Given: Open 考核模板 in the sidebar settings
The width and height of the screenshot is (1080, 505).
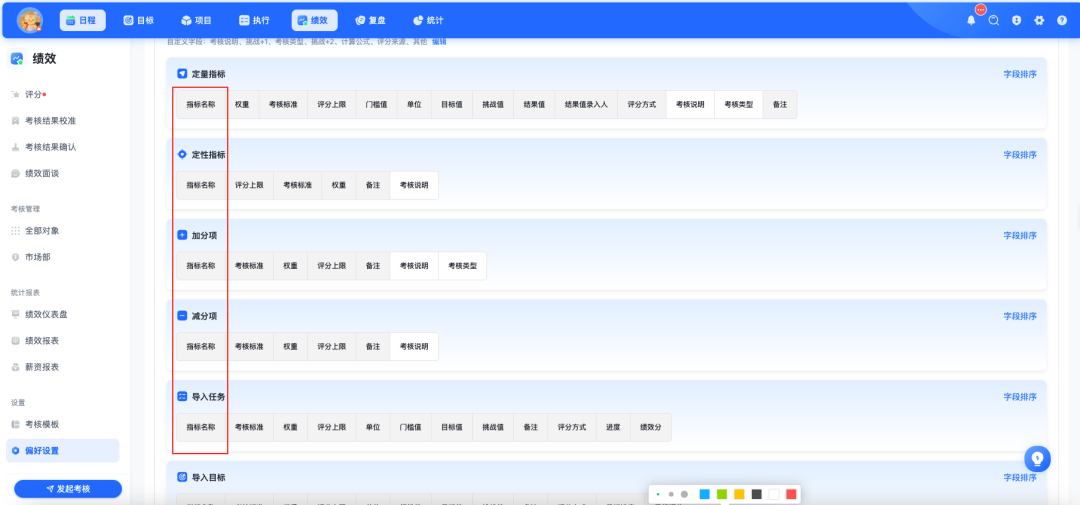Looking at the screenshot, I should point(42,424).
